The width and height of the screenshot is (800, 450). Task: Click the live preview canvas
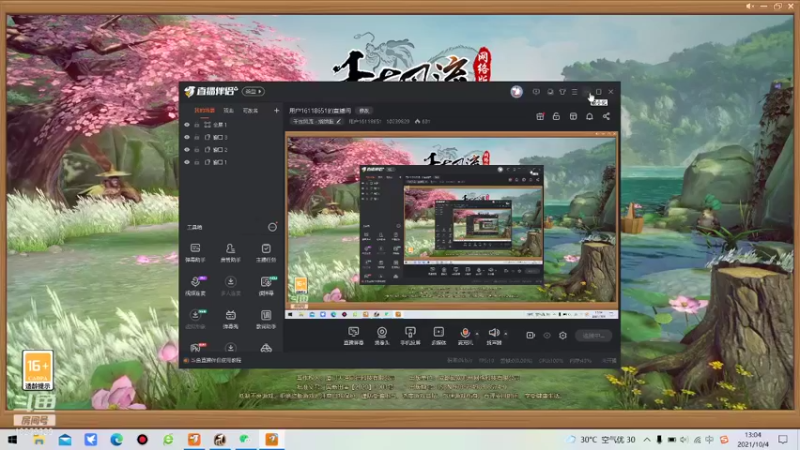coord(452,226)
